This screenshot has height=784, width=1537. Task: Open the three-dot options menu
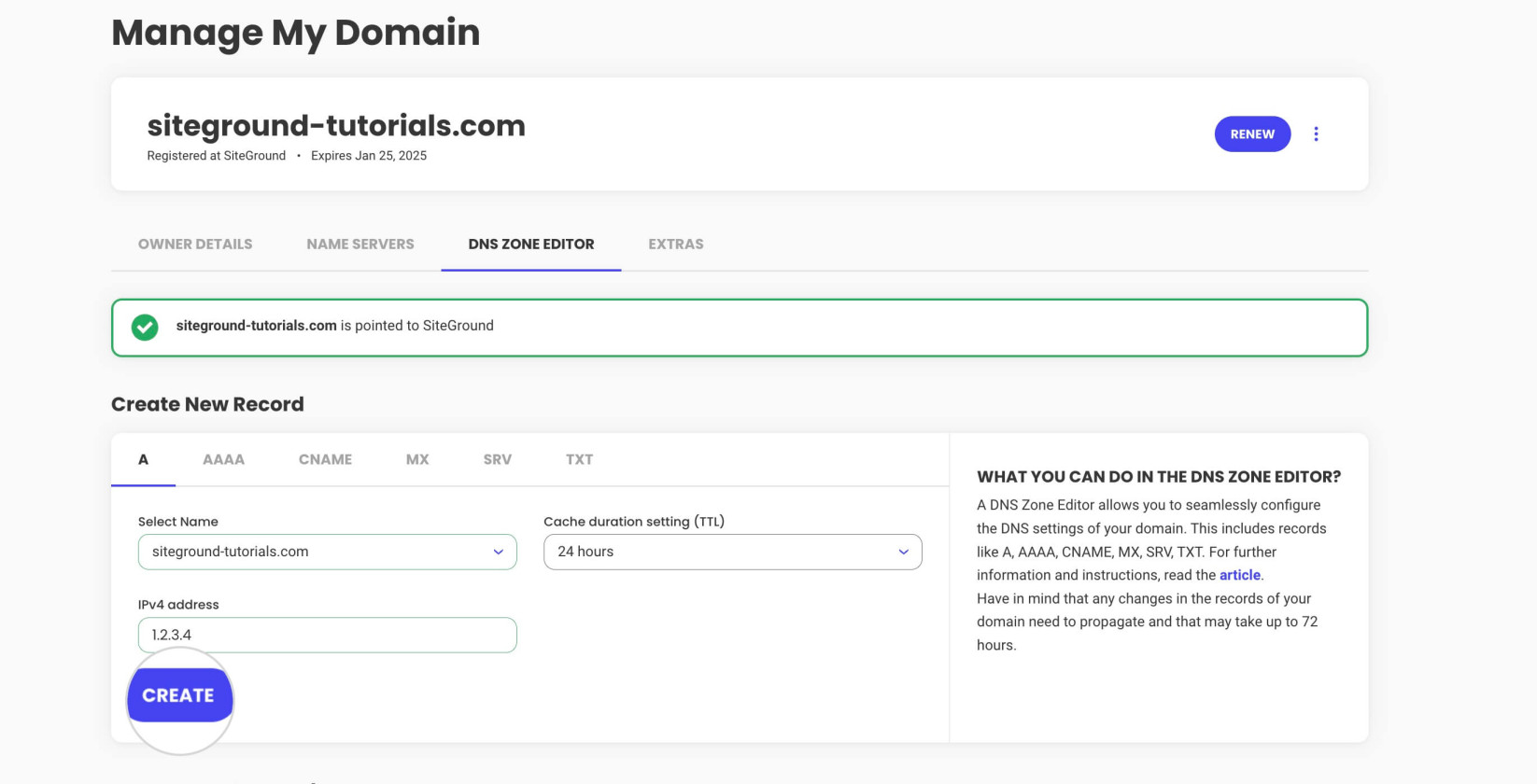(1317, 133)
